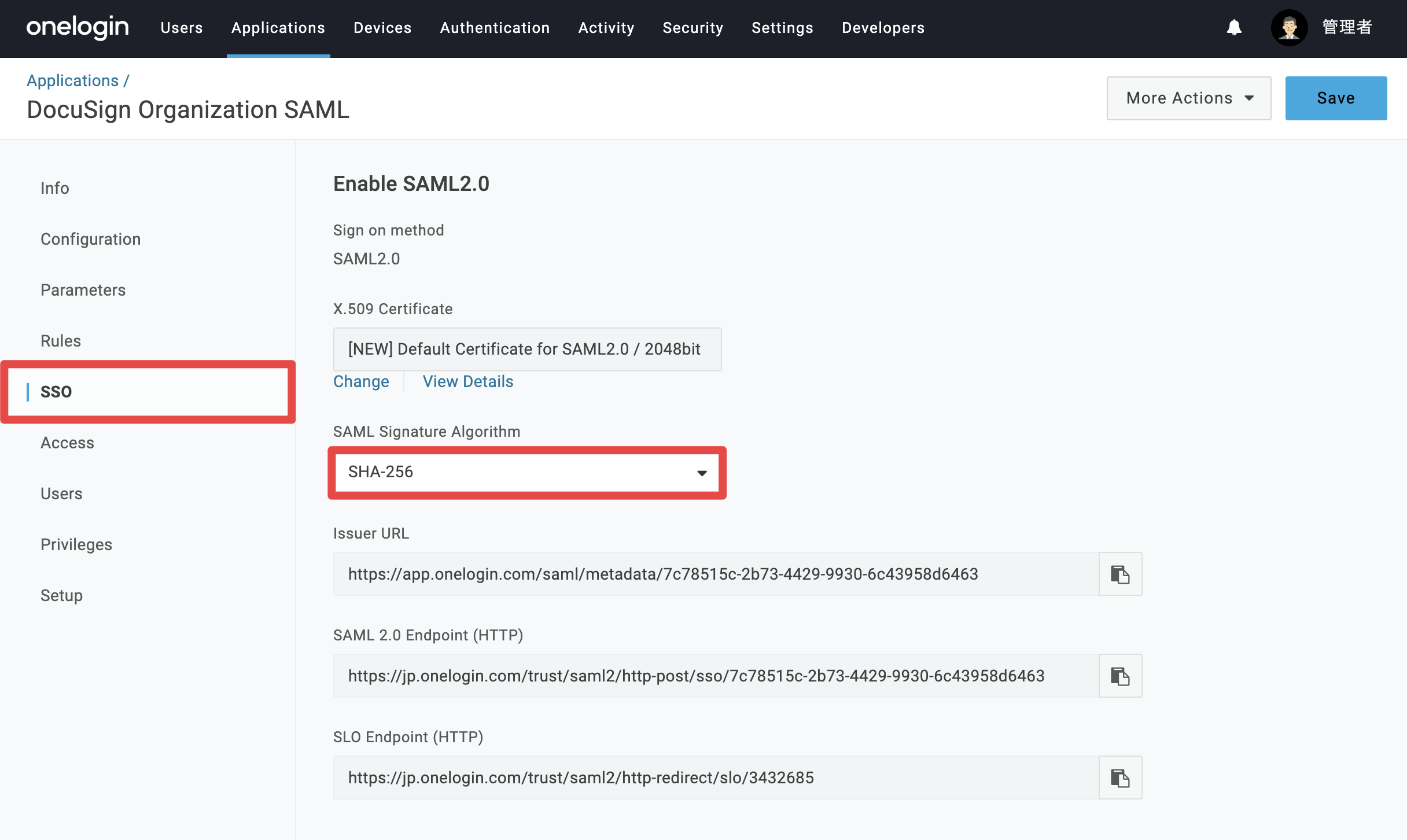This screenshot has width=1407, height=840.
Task: Open the Developers top menu
Action: (883, 28)
